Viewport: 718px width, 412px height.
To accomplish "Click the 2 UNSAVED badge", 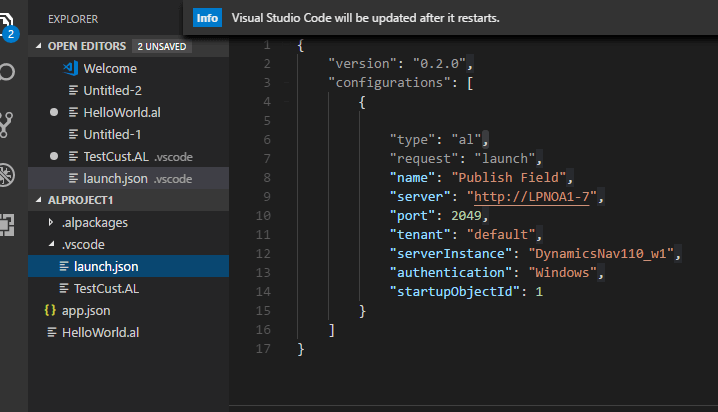I will pos(162,46).
